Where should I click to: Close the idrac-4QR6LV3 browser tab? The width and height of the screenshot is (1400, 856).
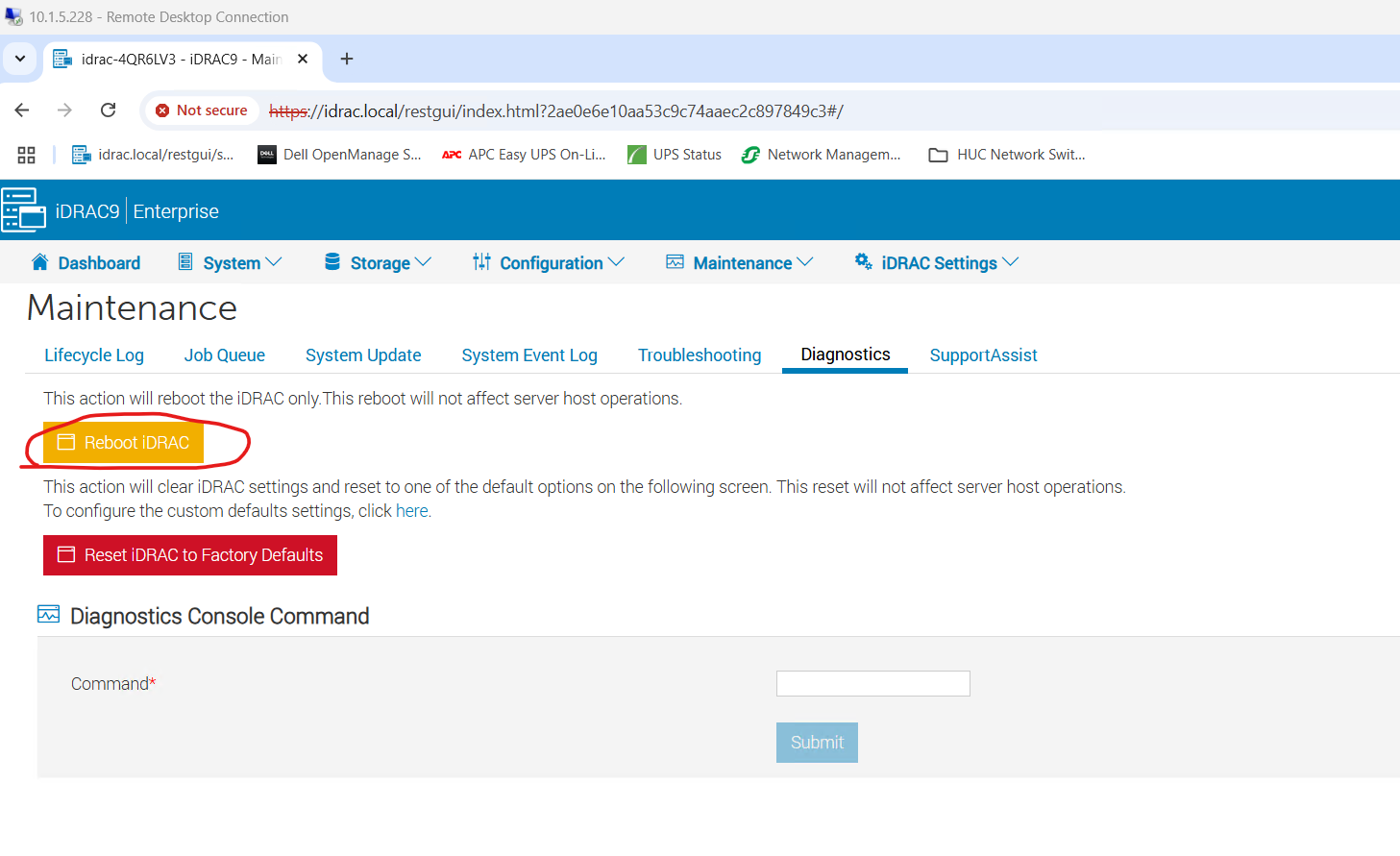(303, 59)
